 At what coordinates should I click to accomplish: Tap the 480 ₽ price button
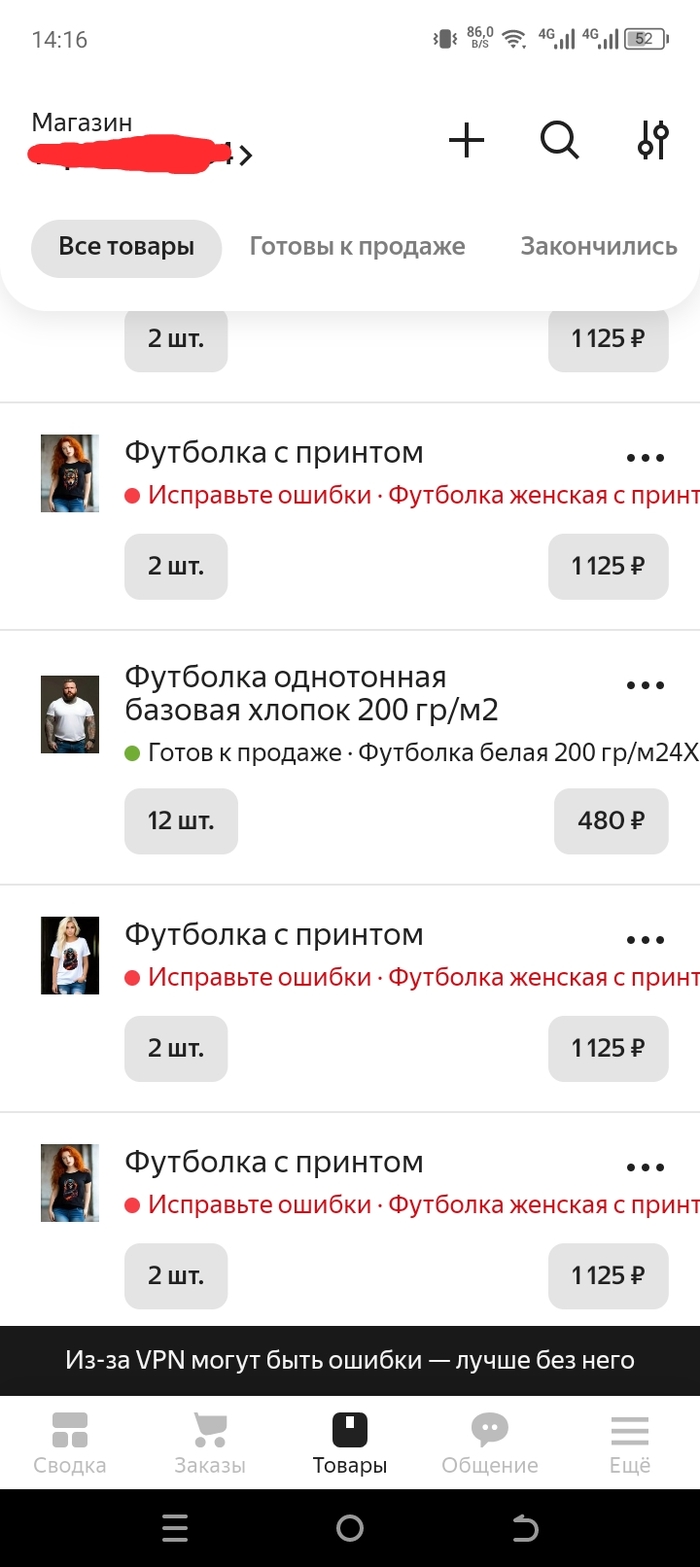tap(611, 821)
